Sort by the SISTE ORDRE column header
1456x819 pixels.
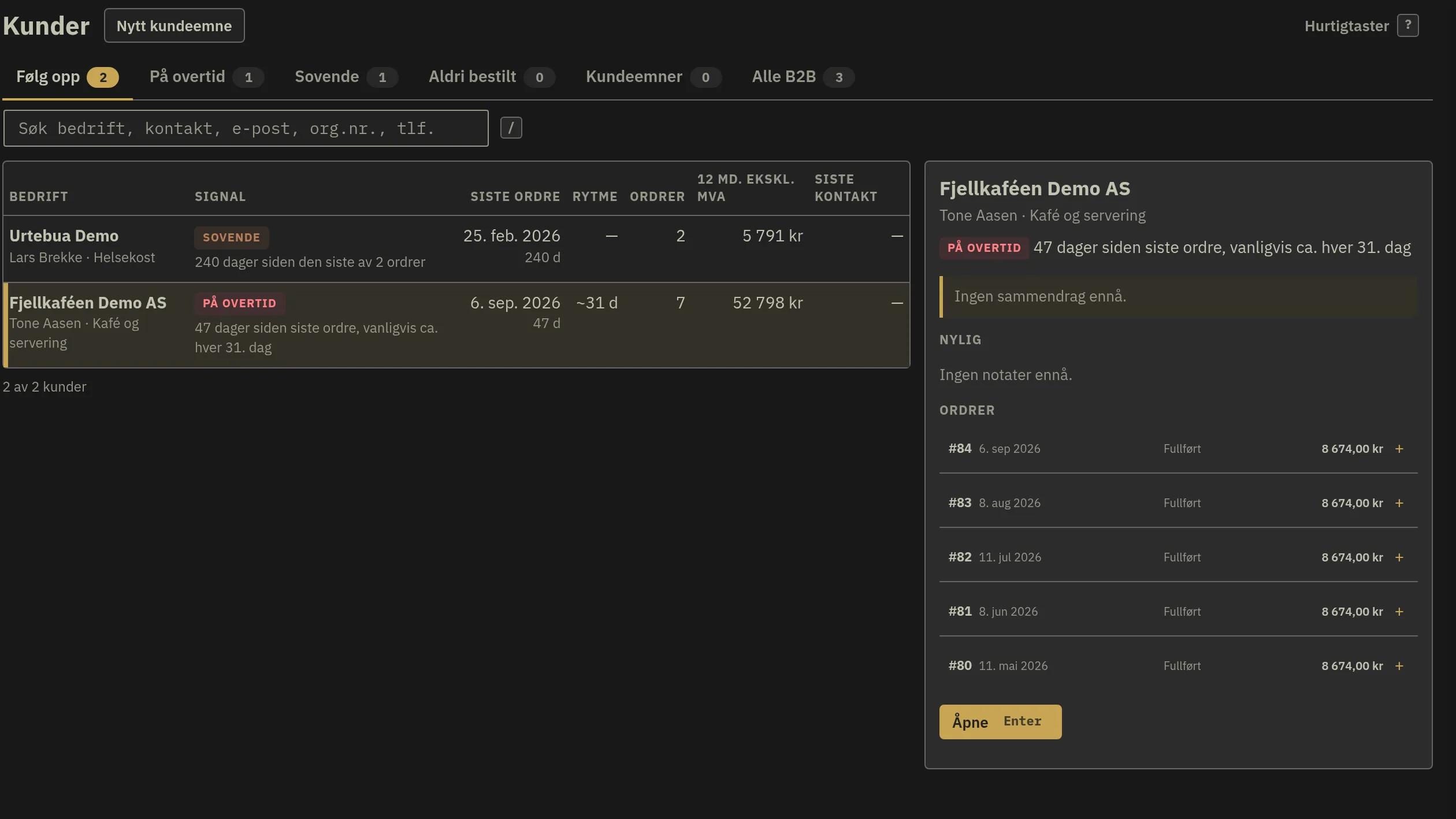coord(515,196)
